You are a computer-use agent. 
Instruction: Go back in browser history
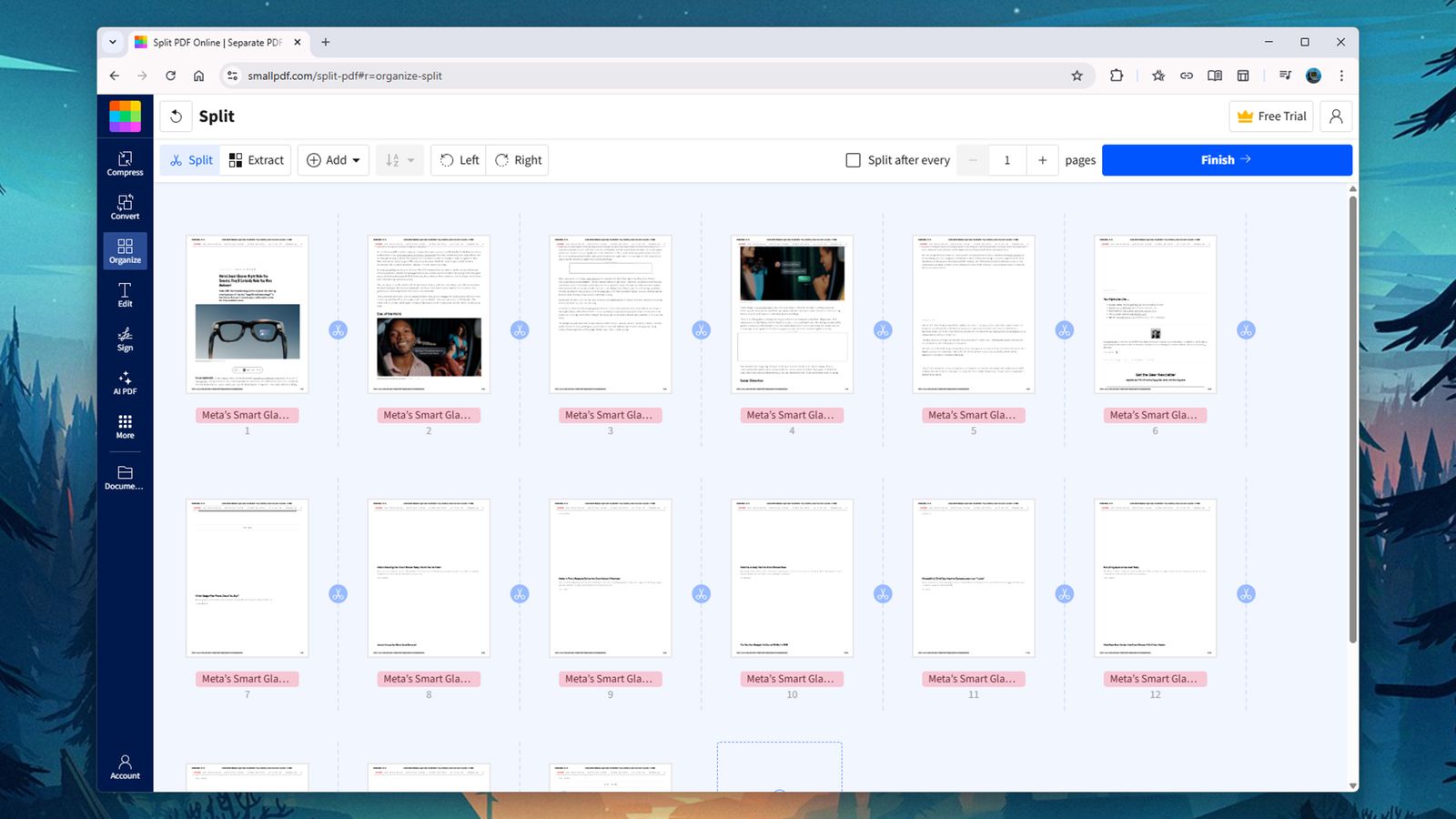114,76
